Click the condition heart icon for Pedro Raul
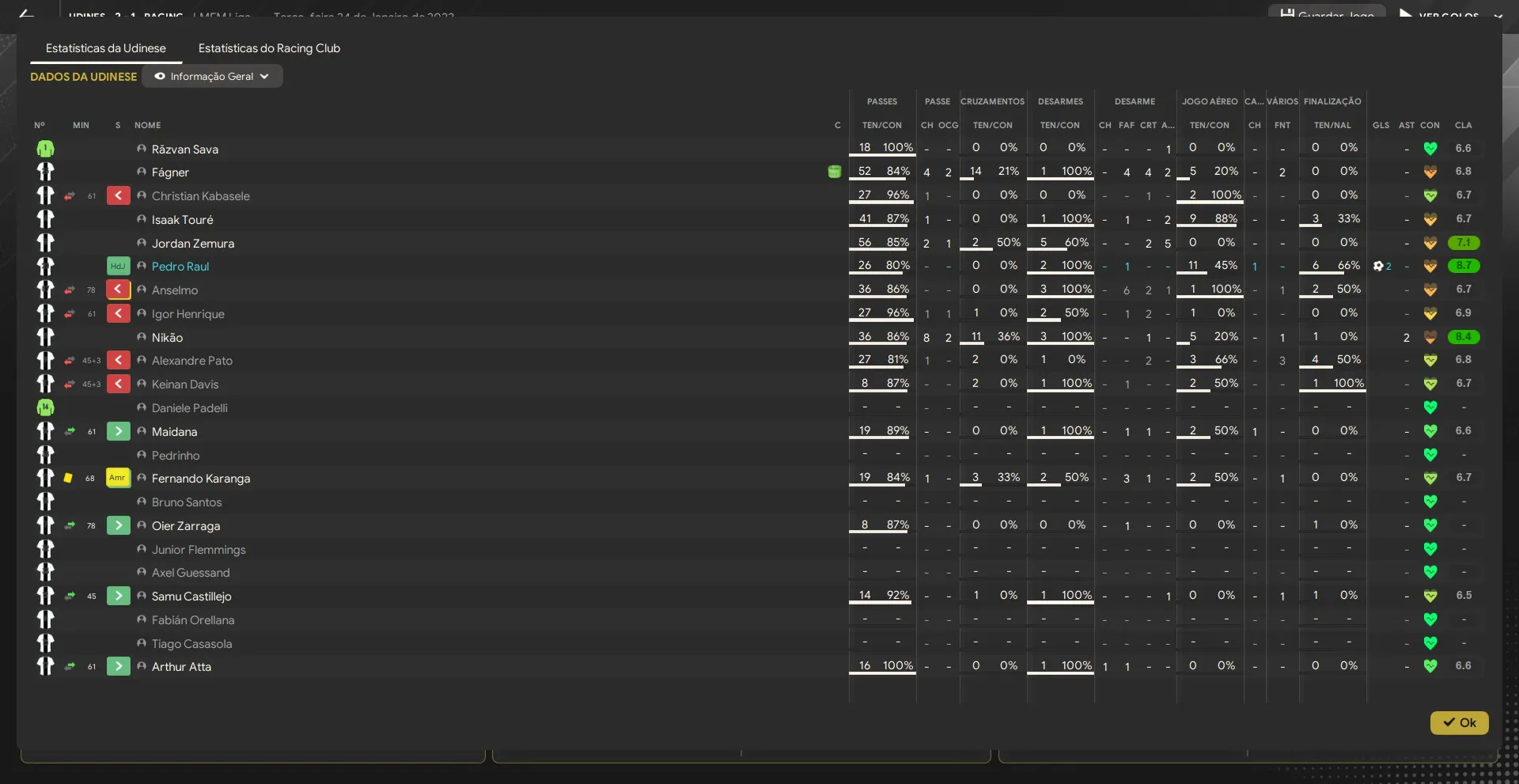Screen dimensions: 1519x784 (1430, 267)
